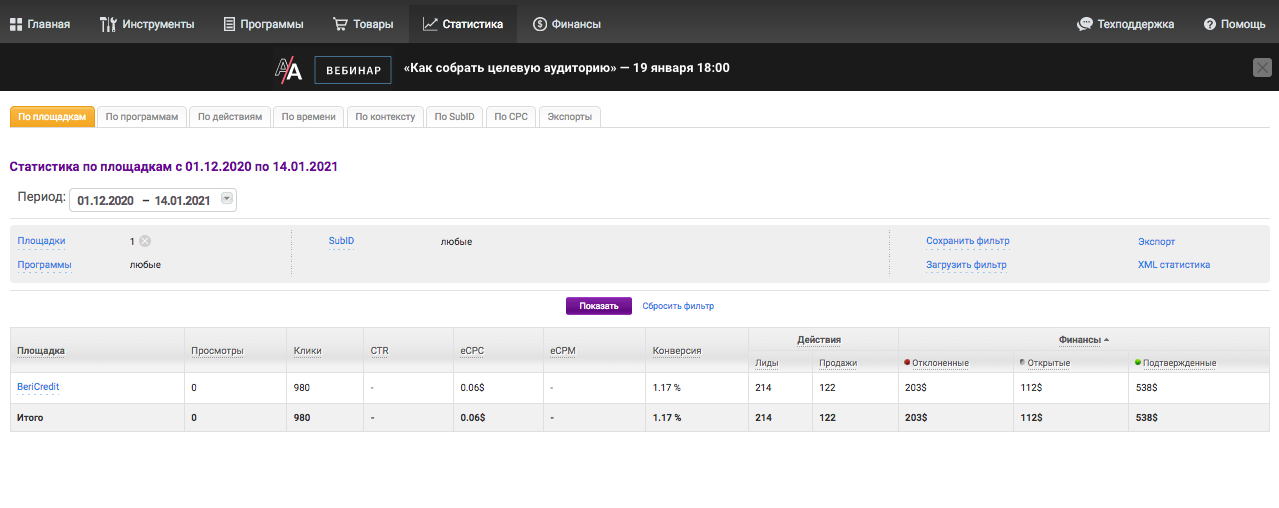Viewport: 1279px width, 508px height.
Task: Open the Программы filter
Action: [44, 265]
